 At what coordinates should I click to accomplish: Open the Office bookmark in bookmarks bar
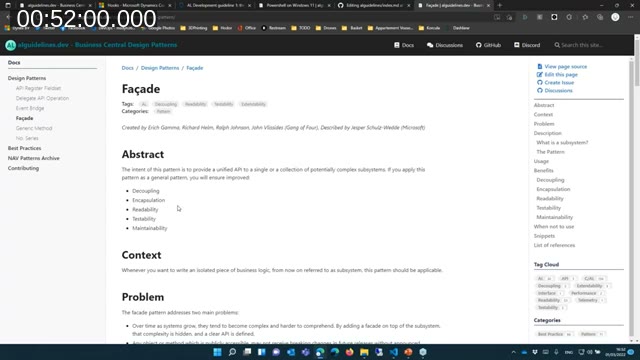click(247, 28)
